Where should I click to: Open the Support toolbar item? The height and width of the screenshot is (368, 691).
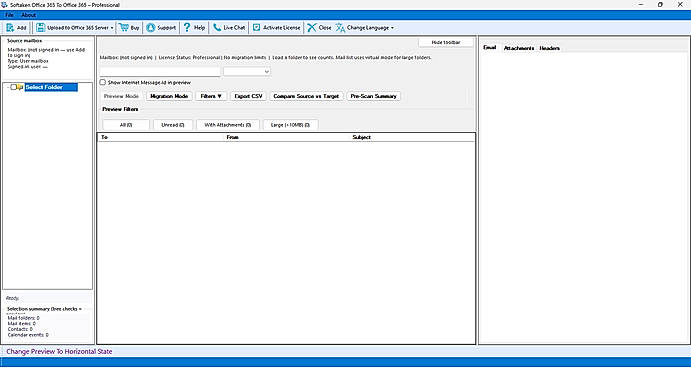[161, 28]
